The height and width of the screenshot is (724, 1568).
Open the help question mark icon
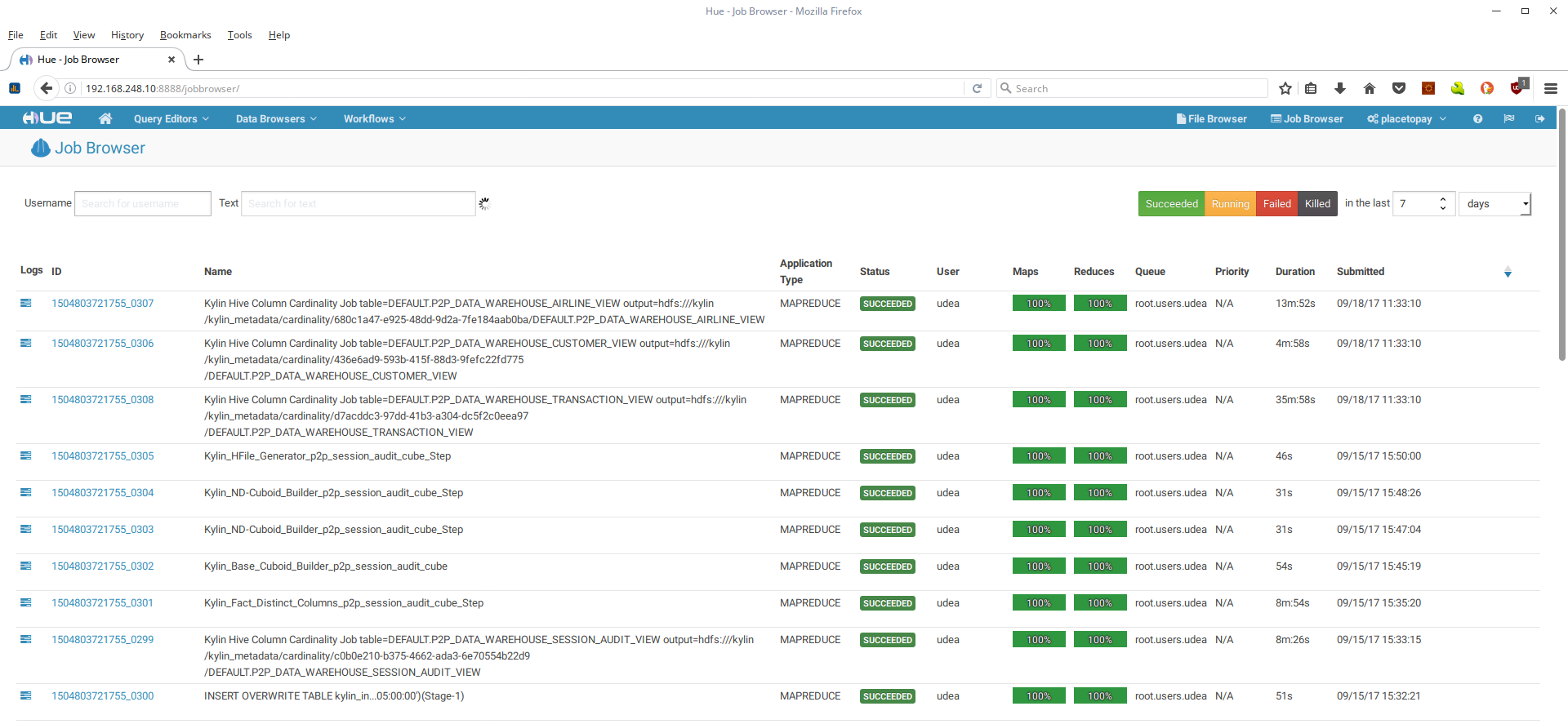point(1477,118)
